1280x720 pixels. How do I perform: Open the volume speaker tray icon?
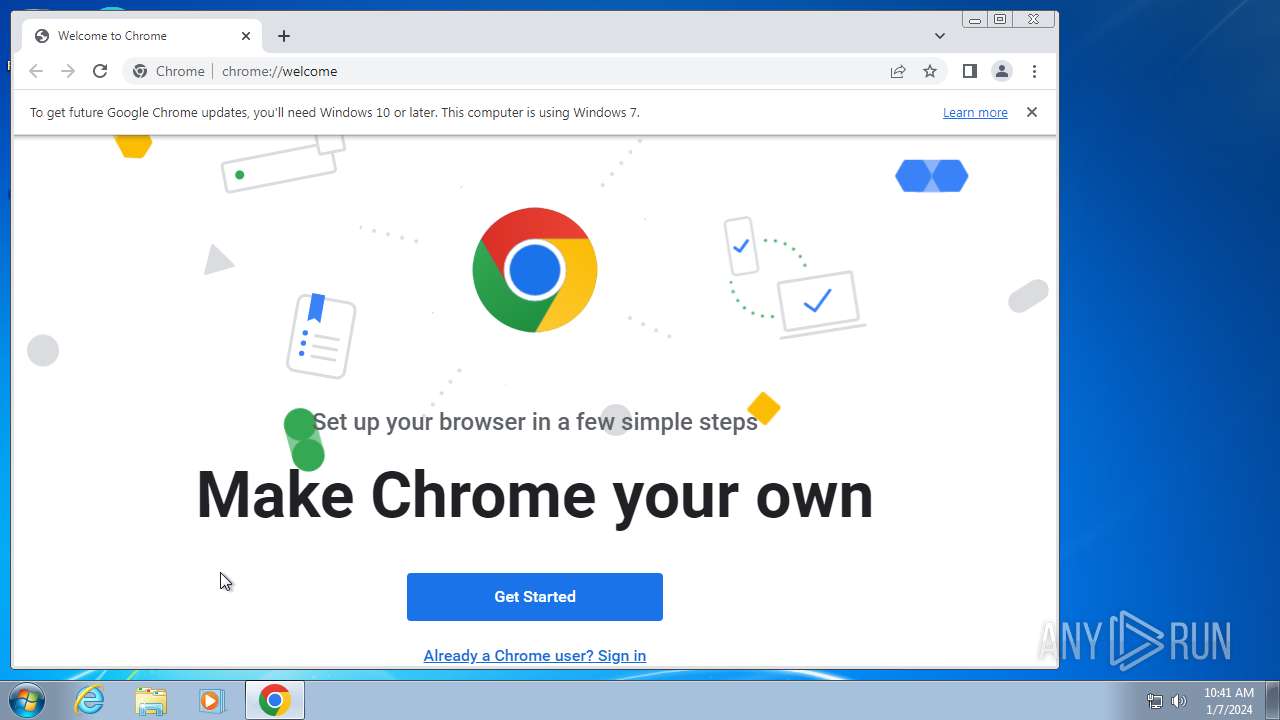coord(1179,701)
